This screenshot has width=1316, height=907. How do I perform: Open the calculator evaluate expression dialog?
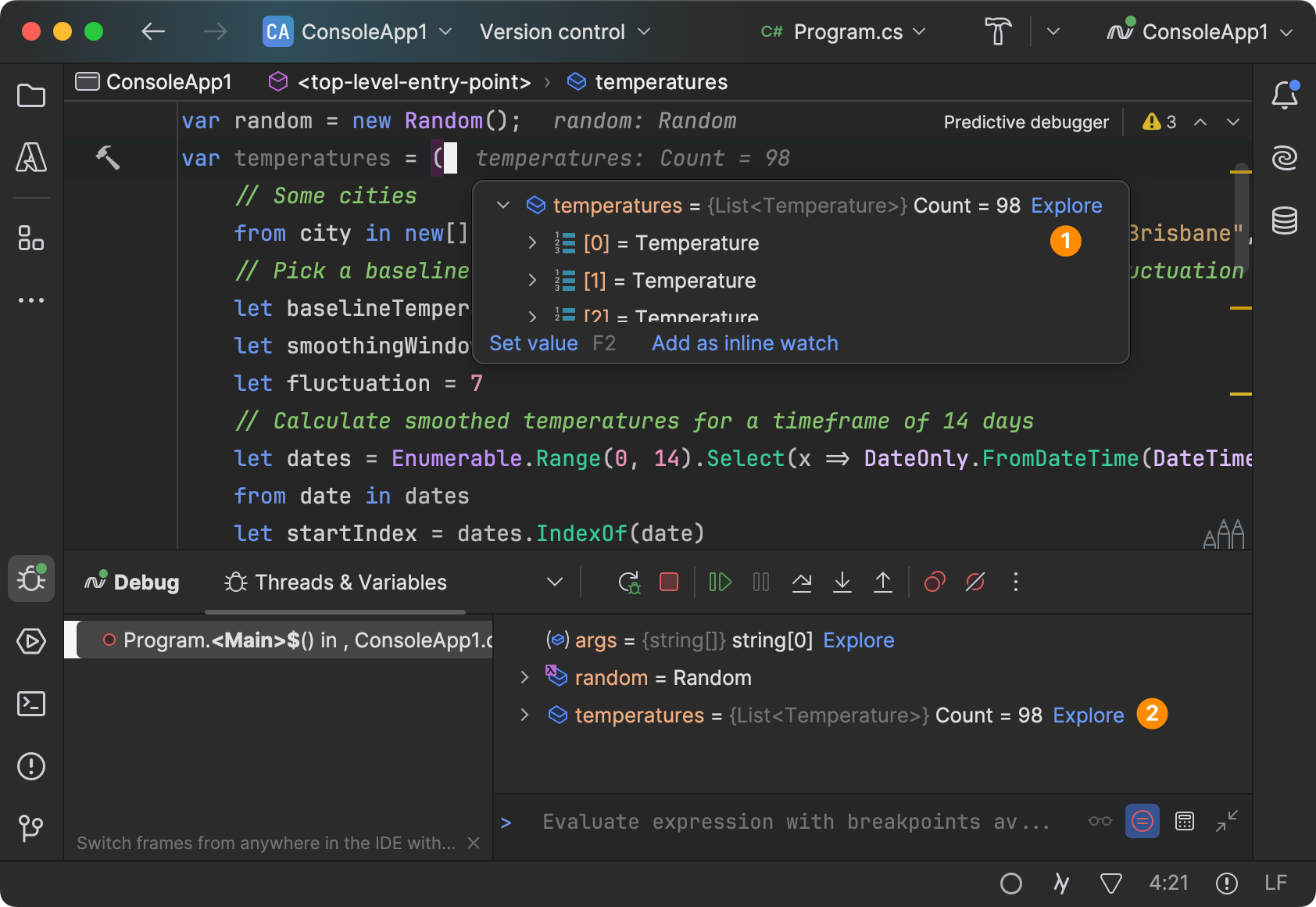tap(1185, 822)
